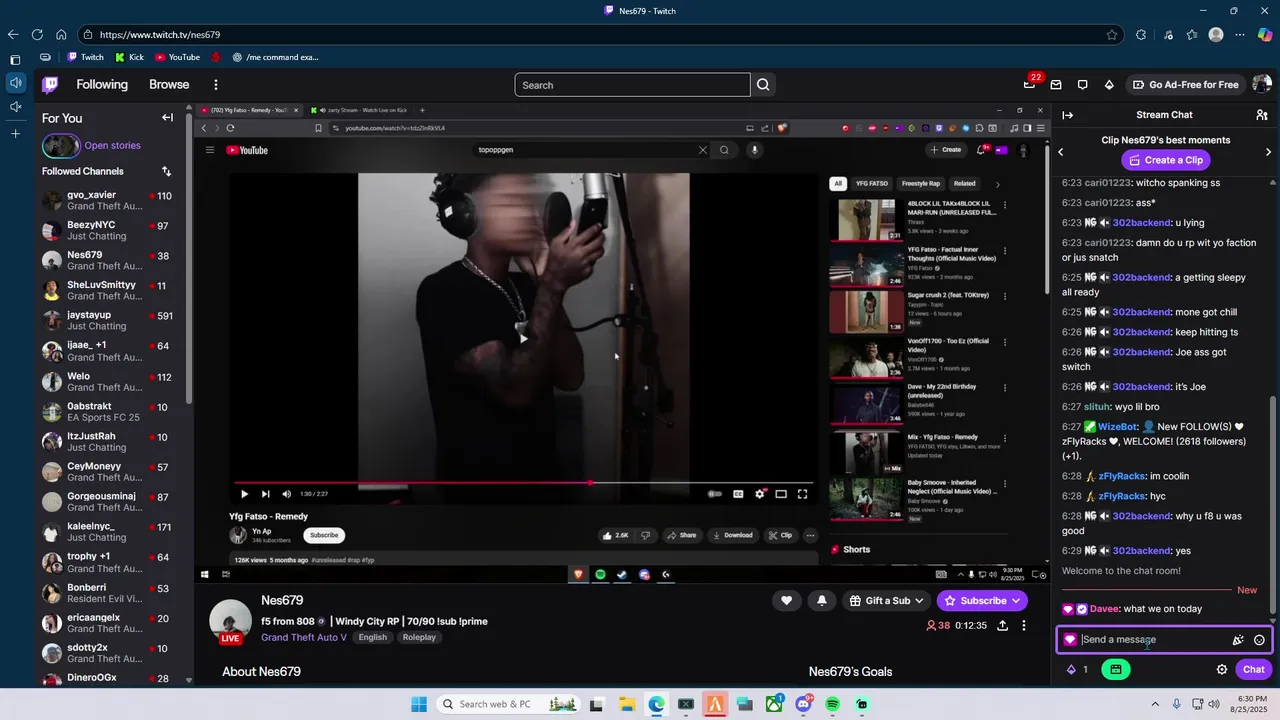This screenshot has width=1280, height=720.
Task: Send message with Chat button
Action: click(x=1254, y=670)
